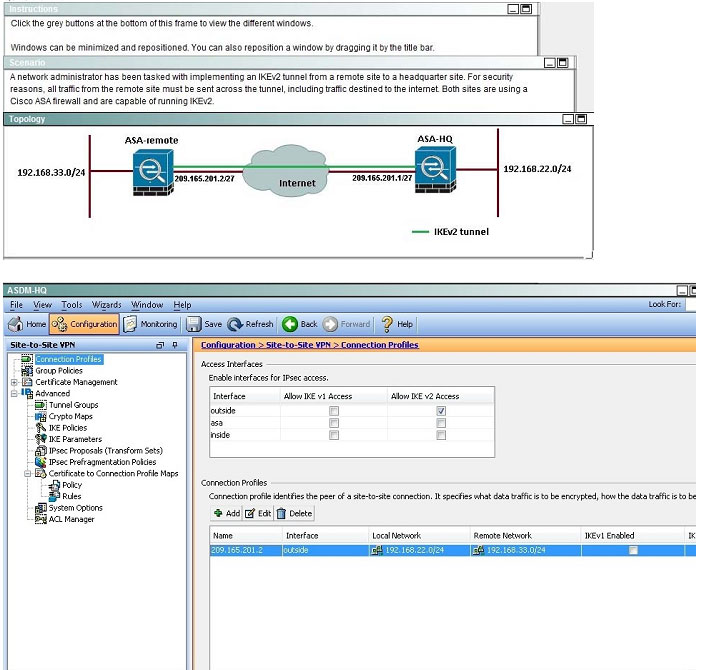The height and width of the screenshot is (670, 703).
Task: Click the Crypto Maps icon
Action: [x=41, y=417]
